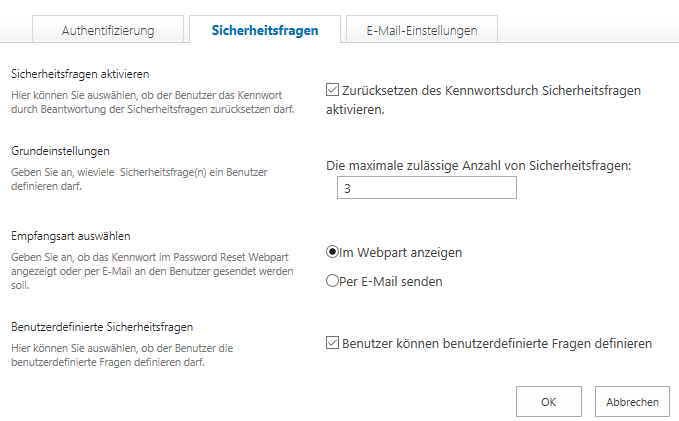Choose the Per E-Mail senden radio option
This screenshot has height=421, width=679.
(332, 281)
